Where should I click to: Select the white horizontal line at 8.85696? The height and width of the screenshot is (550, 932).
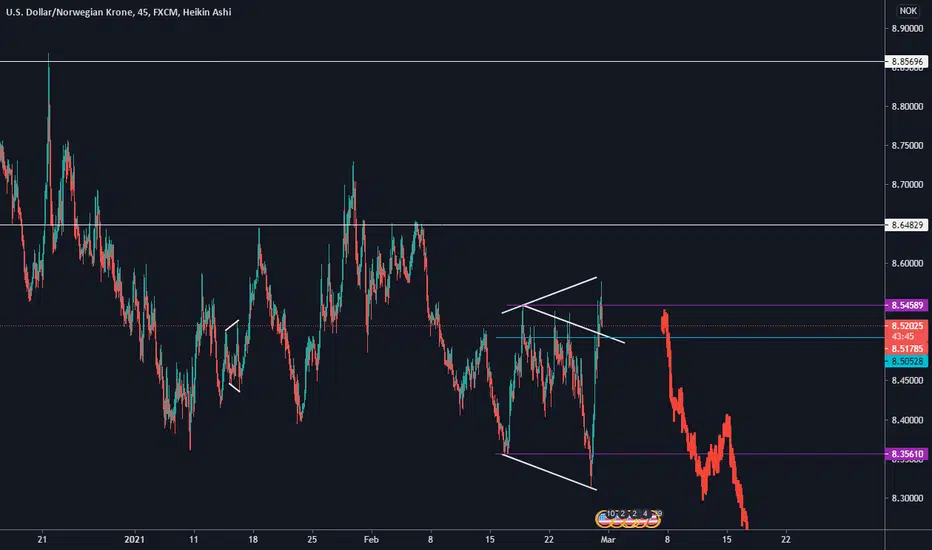(x=442, y=61)
